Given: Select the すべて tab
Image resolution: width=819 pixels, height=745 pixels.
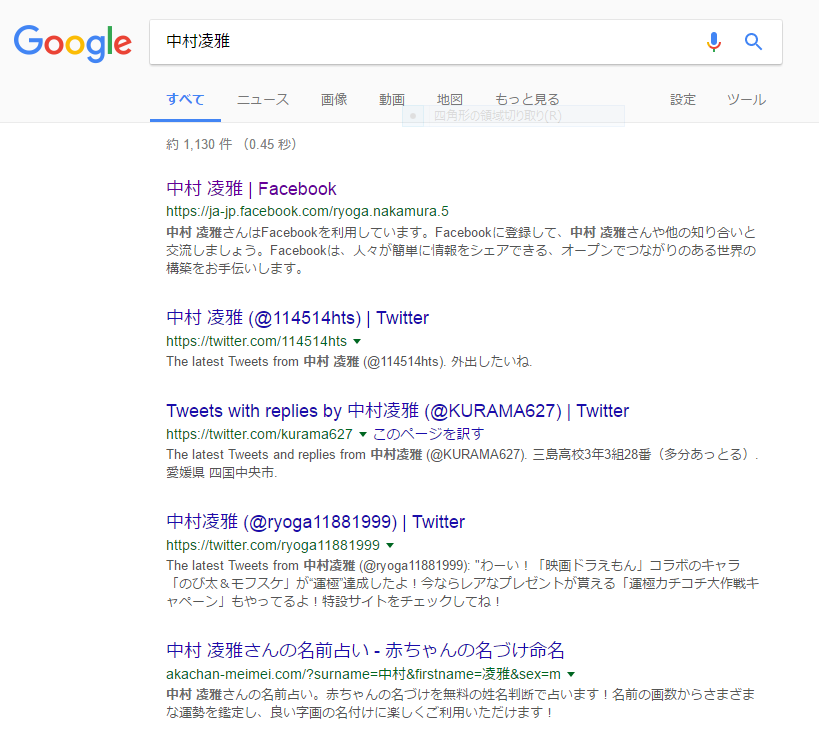Looking at the screenshot, I should pos(185,99).
